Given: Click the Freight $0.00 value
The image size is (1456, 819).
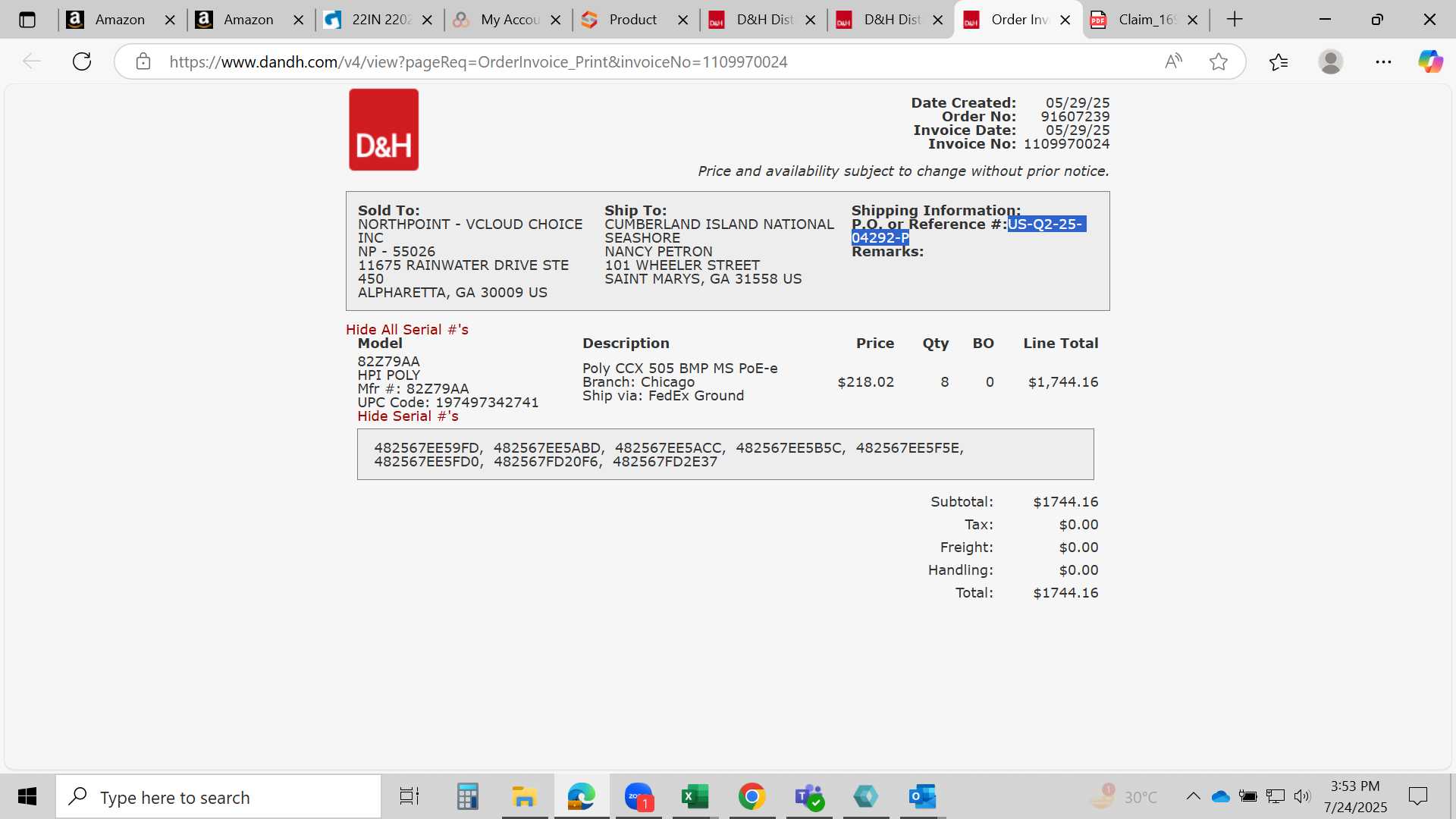Looking at the screenshot, I should (1078, 548).
